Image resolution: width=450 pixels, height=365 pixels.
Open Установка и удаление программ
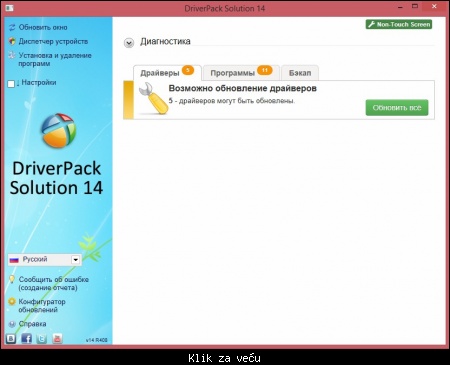coord(55,59)
